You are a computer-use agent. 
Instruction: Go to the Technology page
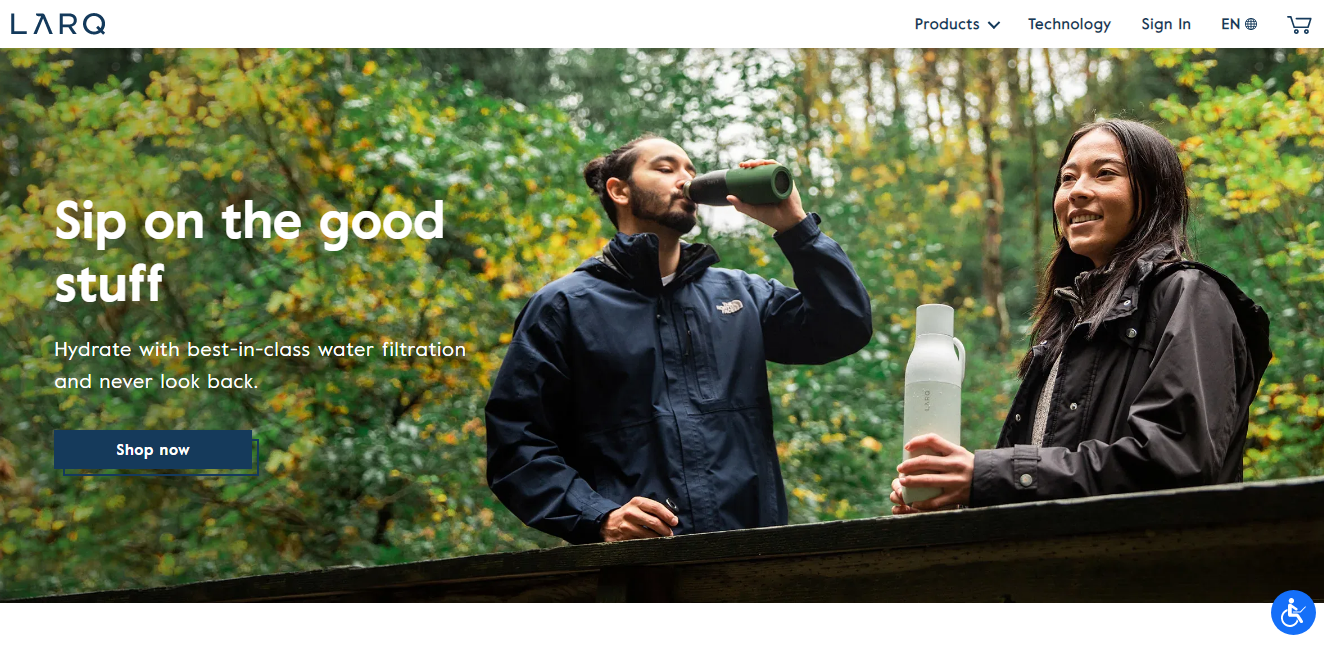click(x=1069, y=24)
